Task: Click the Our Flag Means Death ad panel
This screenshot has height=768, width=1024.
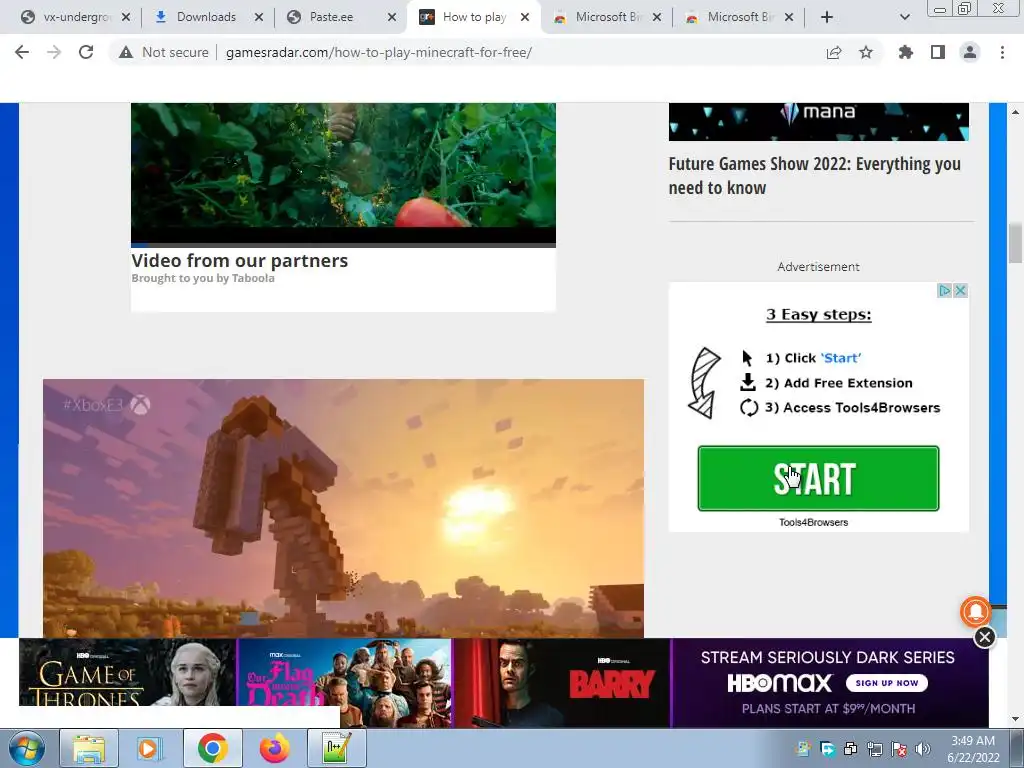Action: (x=344, y=683)
